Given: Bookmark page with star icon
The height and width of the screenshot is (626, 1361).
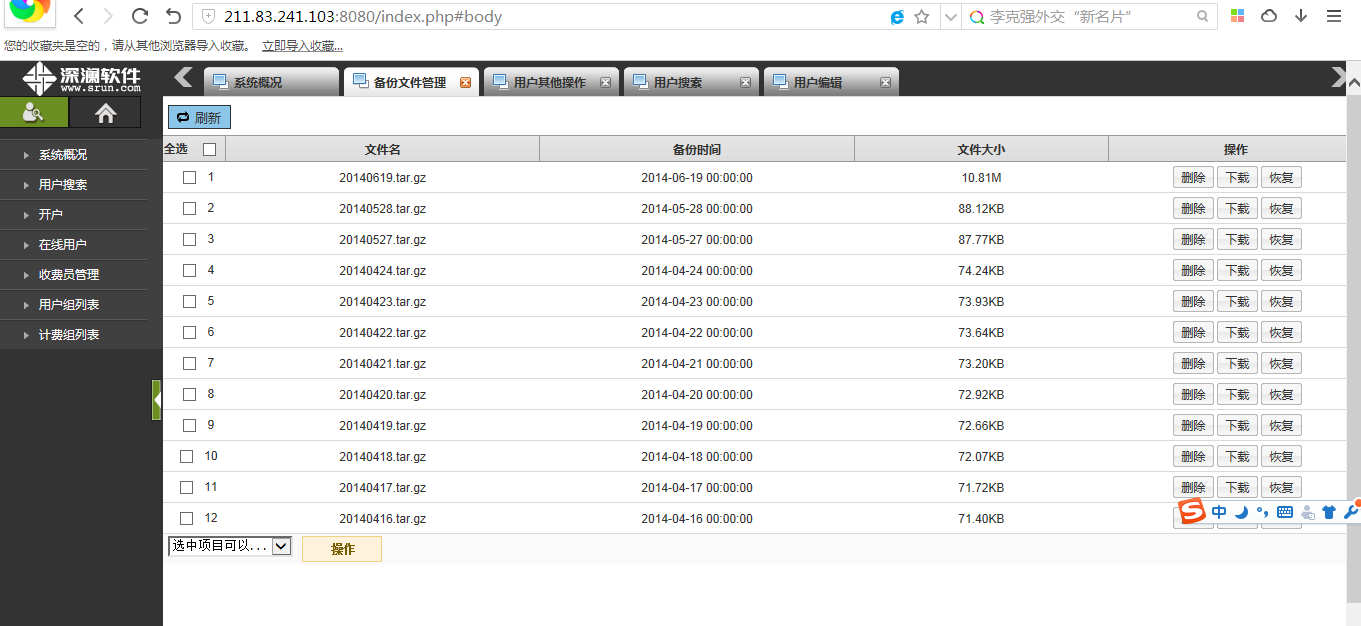Looking at the screenshot, I should (x=922, y=16).
